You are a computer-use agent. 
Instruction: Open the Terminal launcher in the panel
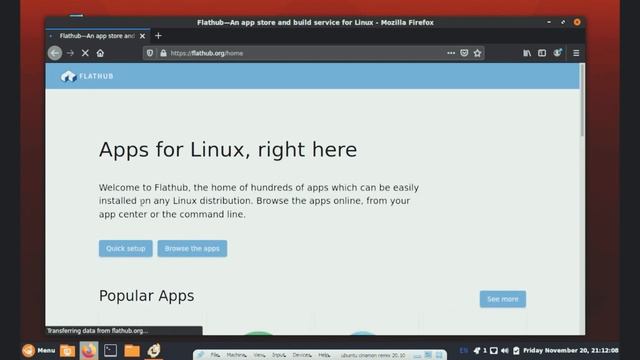[x=110, y=351]
